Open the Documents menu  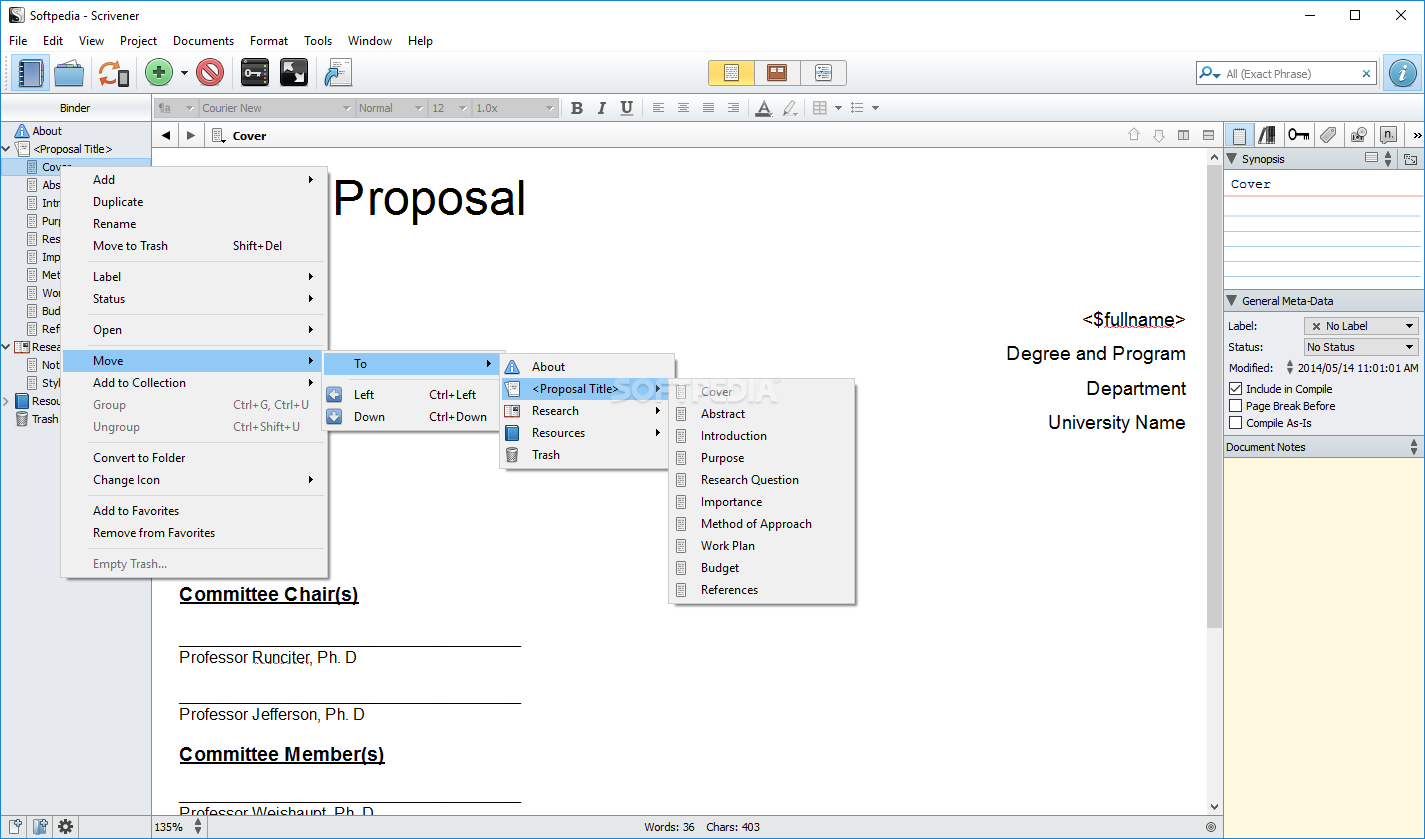click(x=203, y=41)
